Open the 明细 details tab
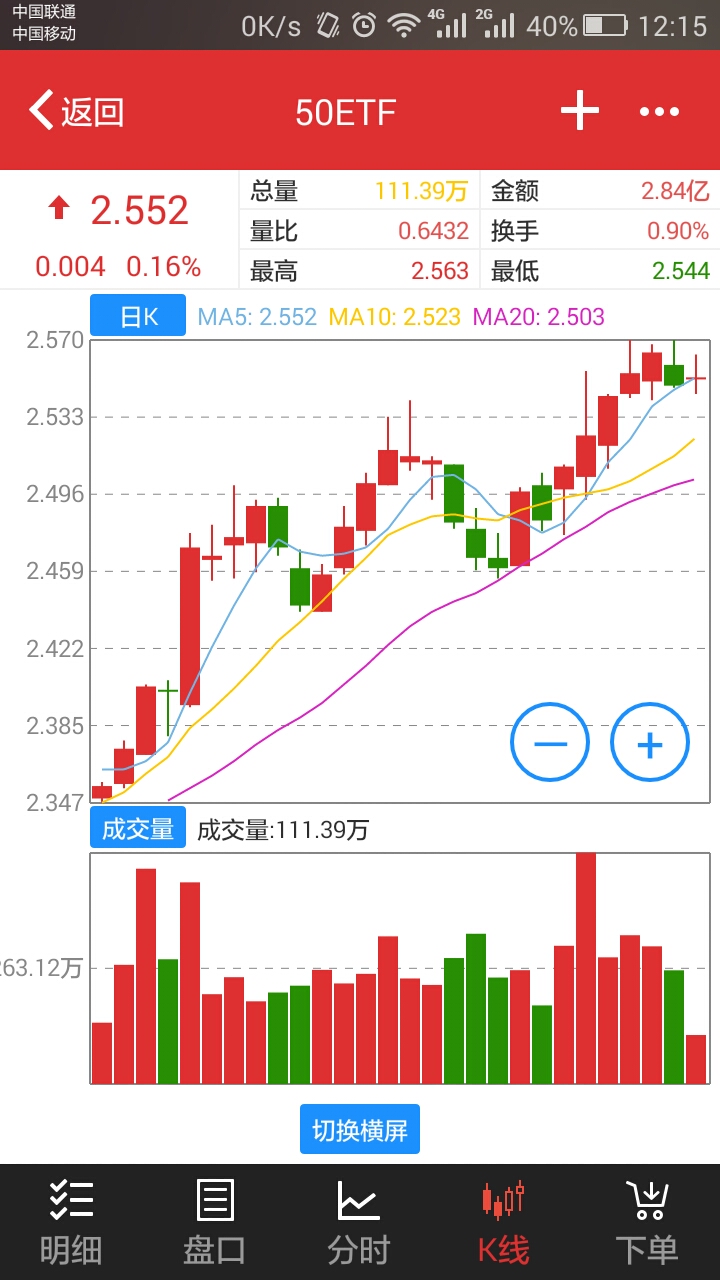The height and width of the screenshot is (1280, 720). tap(71, 1222)
